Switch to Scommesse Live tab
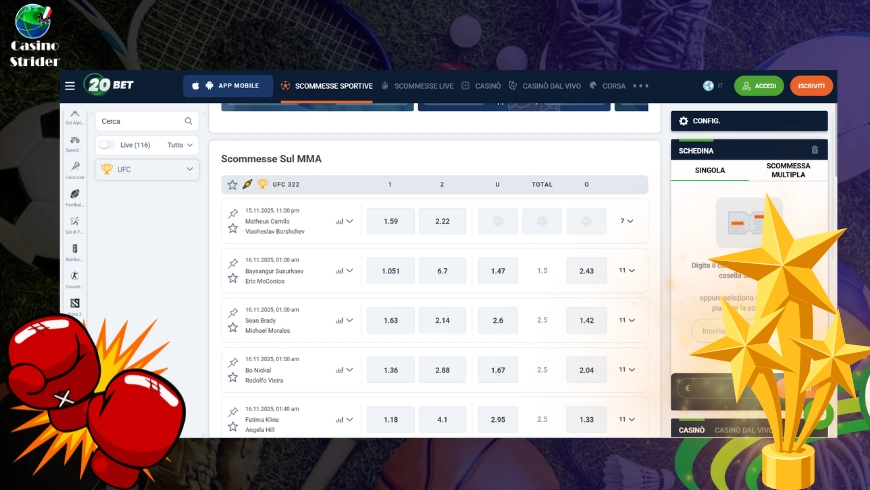 (x=417, y=86)
